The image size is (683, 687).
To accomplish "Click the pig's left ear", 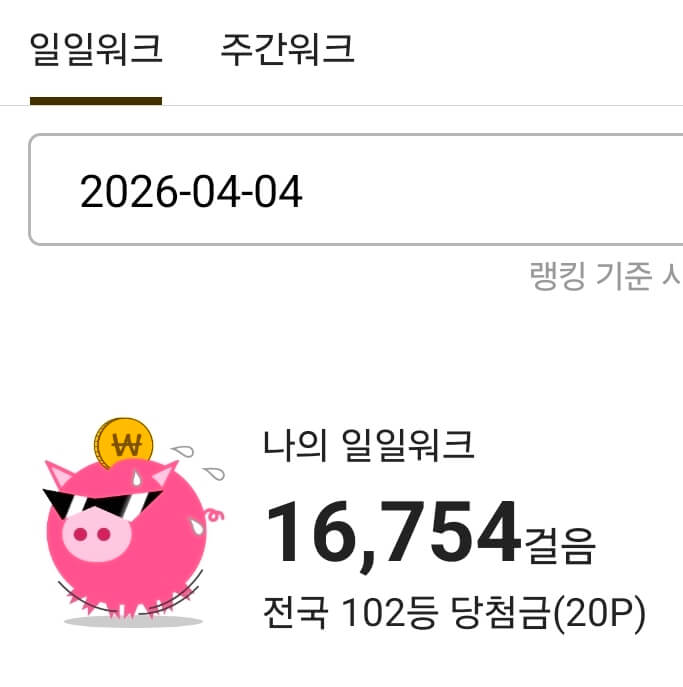I will [59, 474].
